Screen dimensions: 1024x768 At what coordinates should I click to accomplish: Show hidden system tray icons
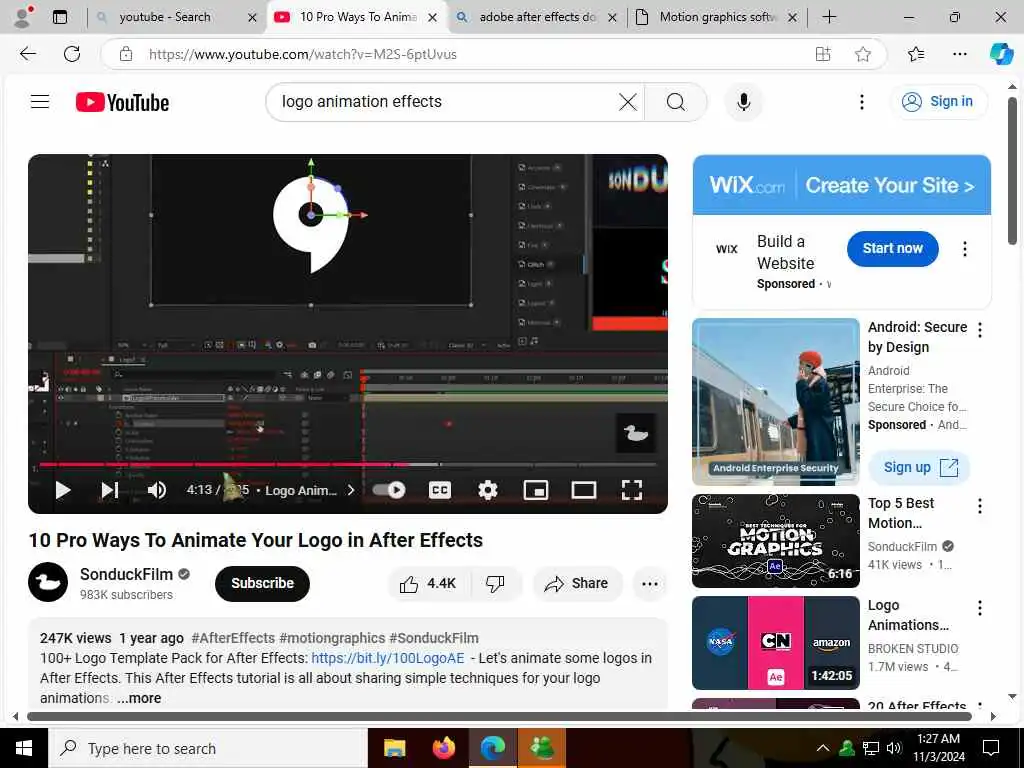[x=823, y=748]
